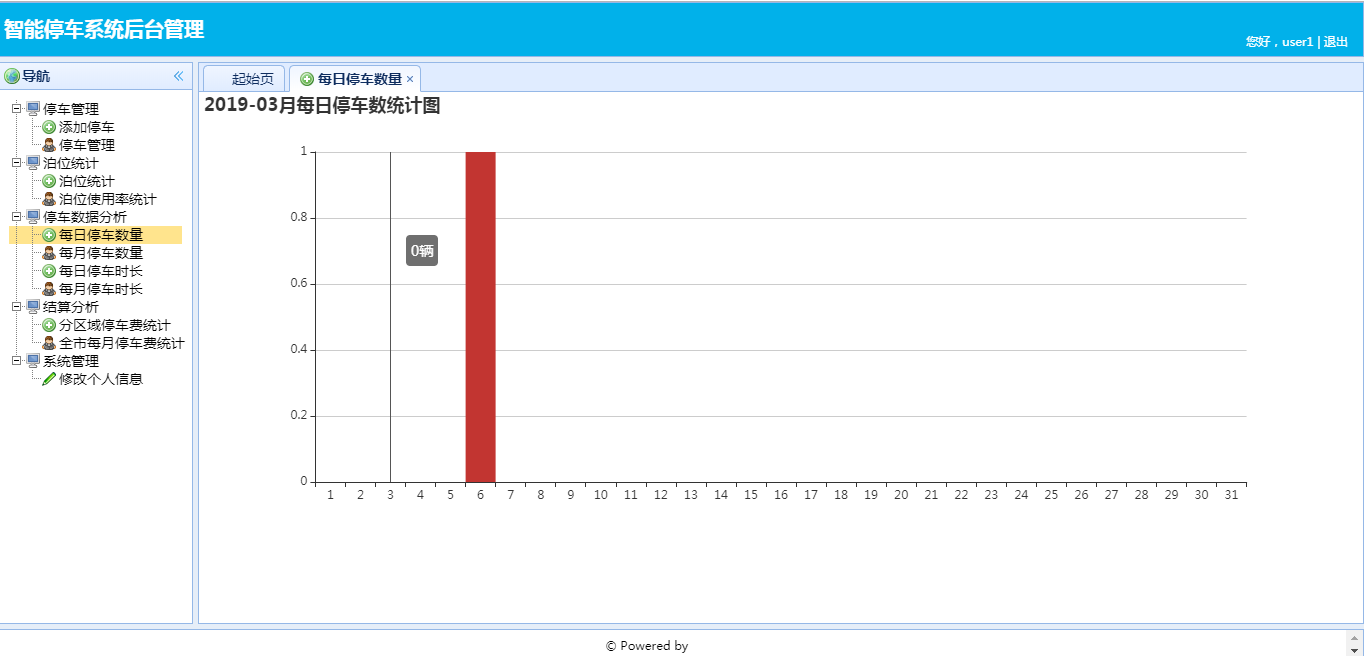This screenshot has height=656, width=1364.
Task: Click green plus icon next to 泊位统计 child
Action: 49,181
